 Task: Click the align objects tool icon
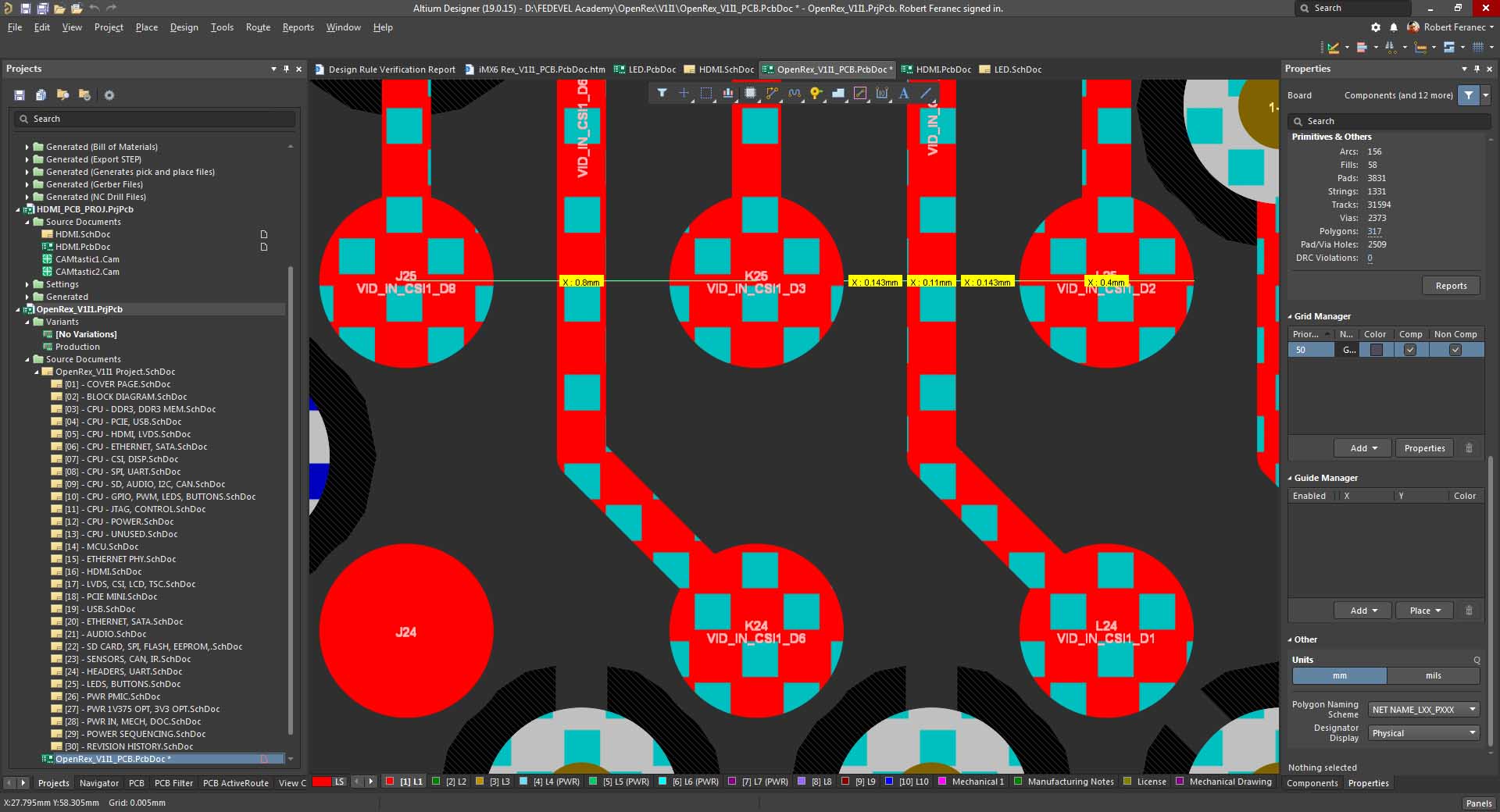[x=728, y=93]
